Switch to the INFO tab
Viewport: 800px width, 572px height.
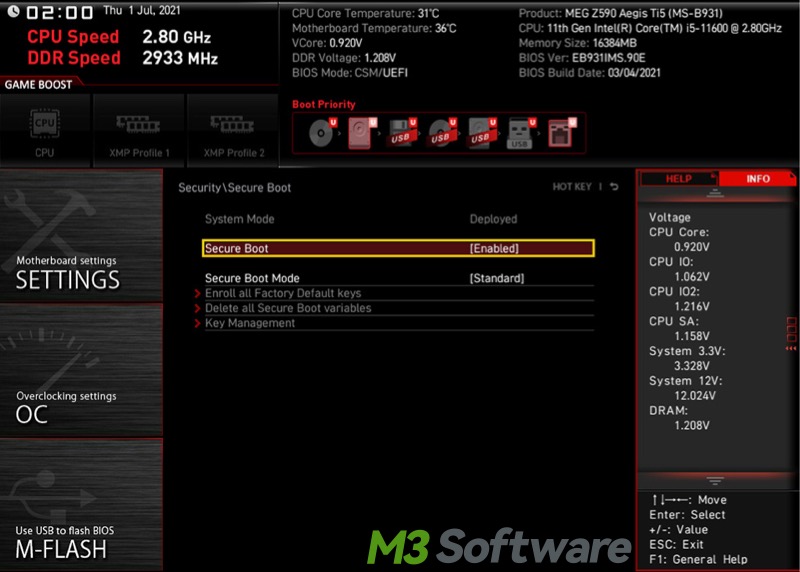pyautogui.click(x=758, y=179)
